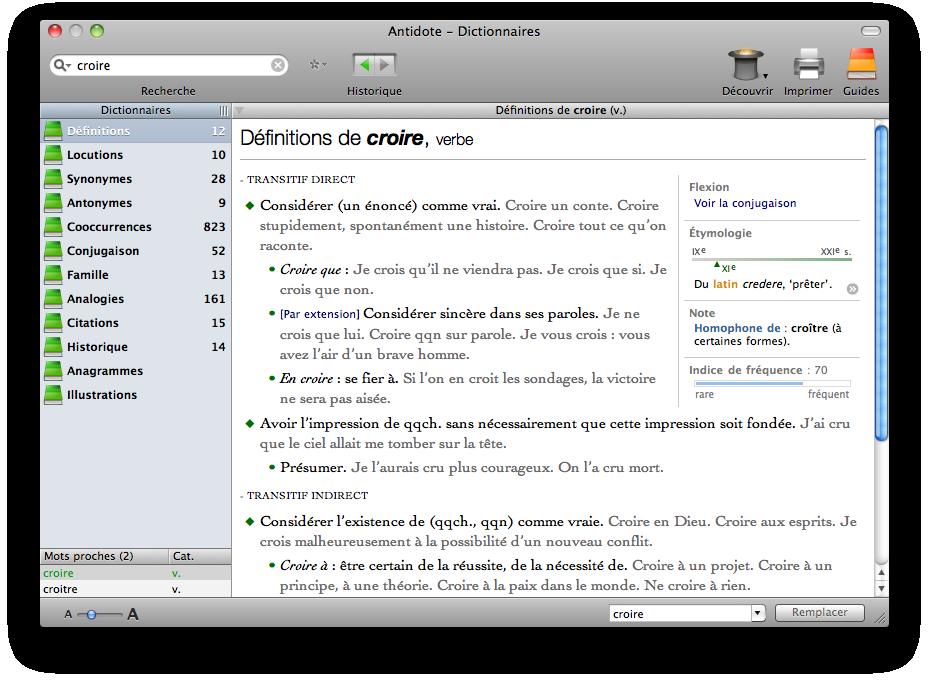The image size is (929, 687).
Task: Click the Imprimer printer icon
Action: pos(808,65)
